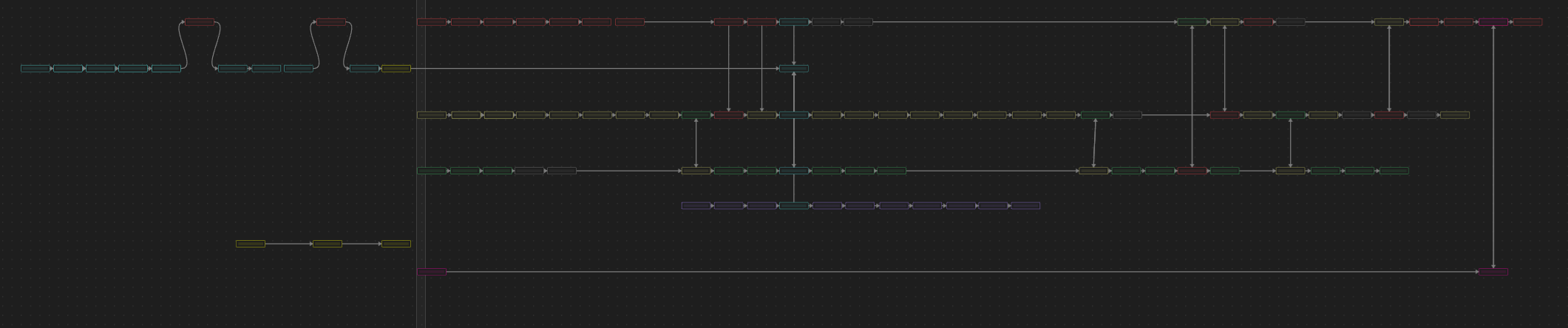The image size is (1568, 328).
Task: Select the first teal node of the leftmost chain
Action: [35, 69]
